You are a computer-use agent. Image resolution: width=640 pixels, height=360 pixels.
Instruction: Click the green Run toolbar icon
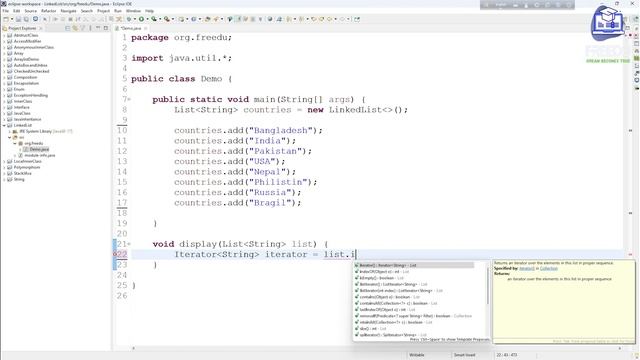click(141, 19)
